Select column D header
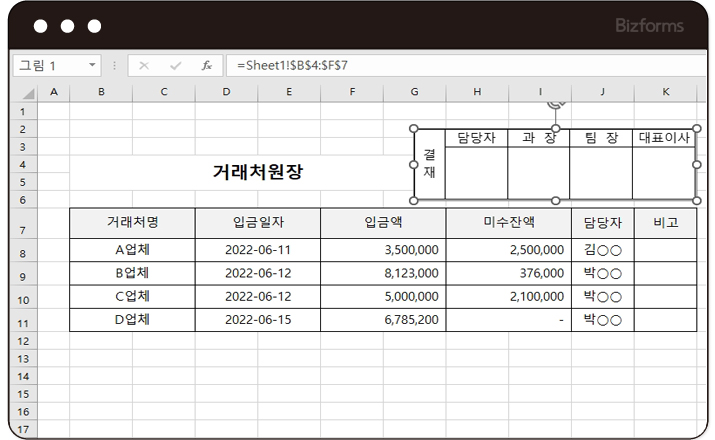 point(226,92)
